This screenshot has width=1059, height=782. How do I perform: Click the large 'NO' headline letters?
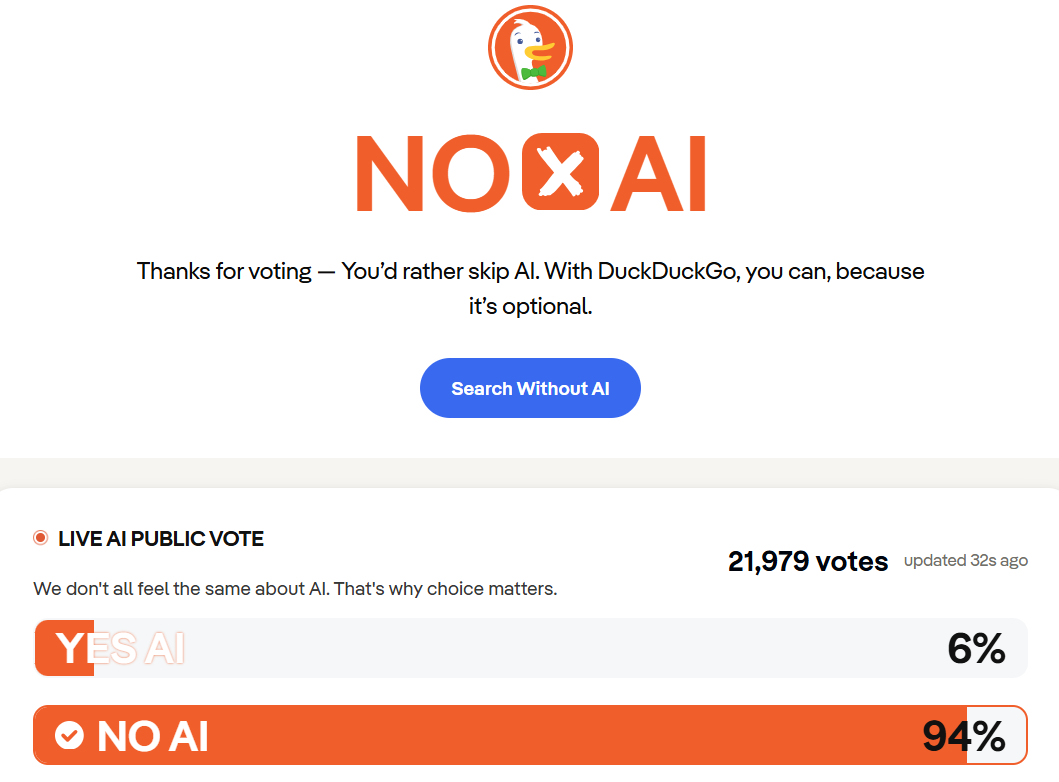point(434,173)
